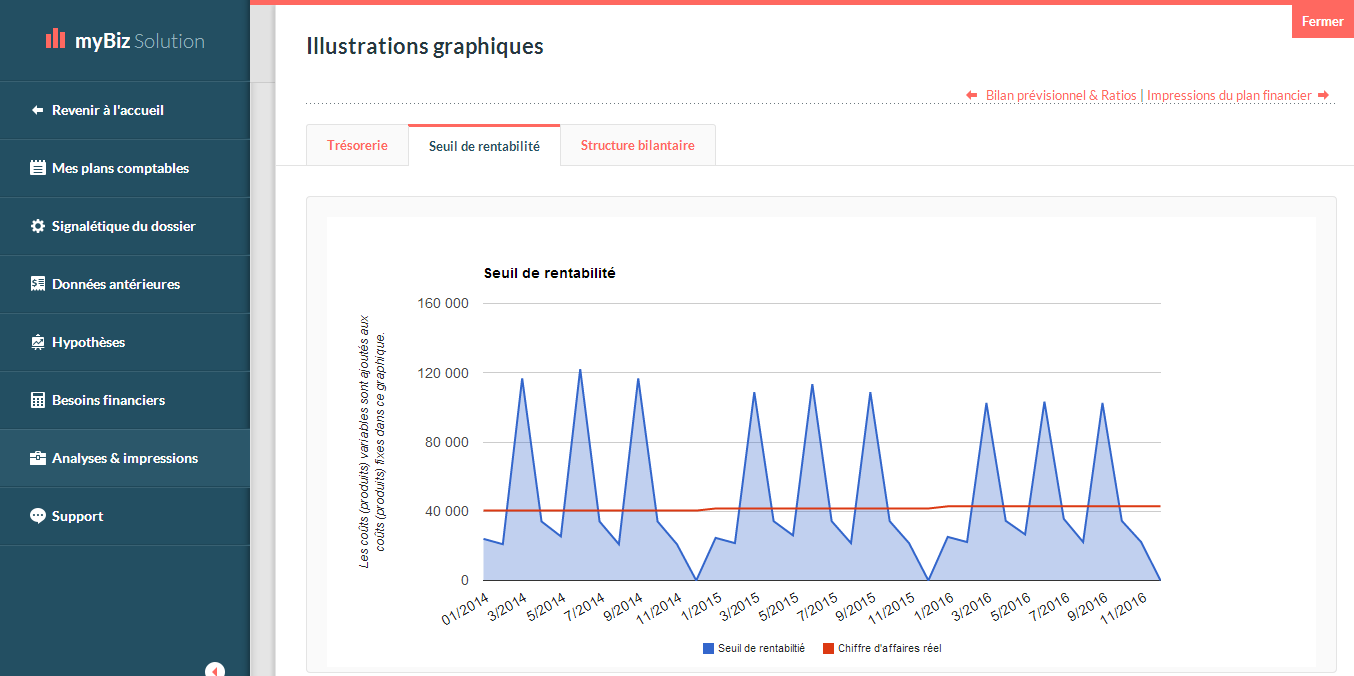1354x676 pixels.
Task: Click the 80 000 y-axis label
Action: [445, 442]
